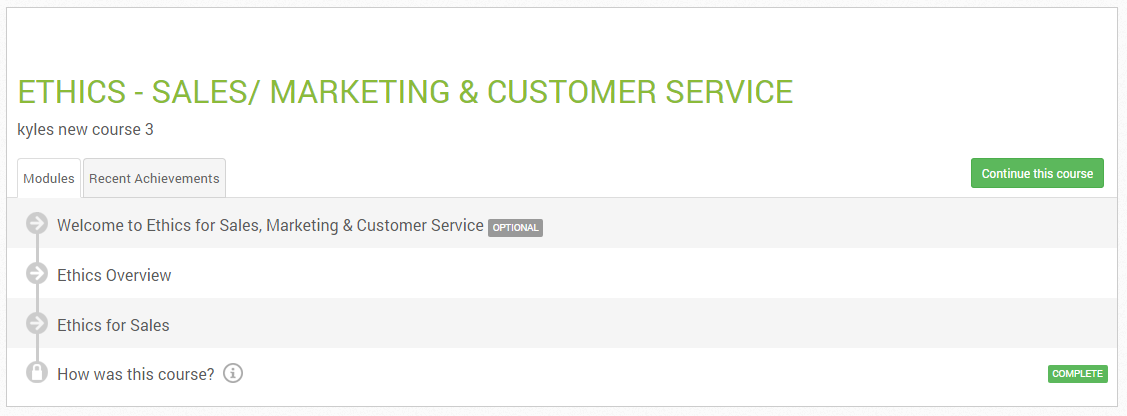Viewport: 1127px width, 416px height.
Task: Click progress line between Ethics Overview and Ethics for Sales
Action: click(37, 299)
